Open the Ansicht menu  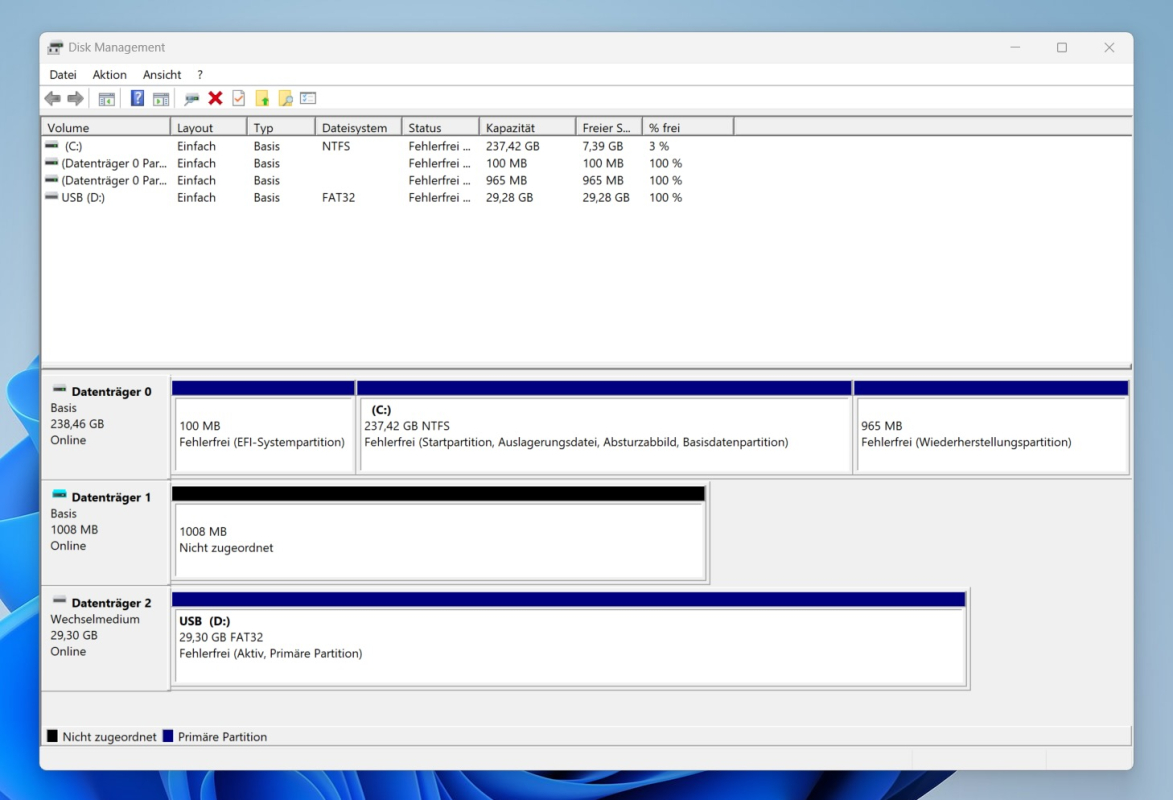[162, 75]
